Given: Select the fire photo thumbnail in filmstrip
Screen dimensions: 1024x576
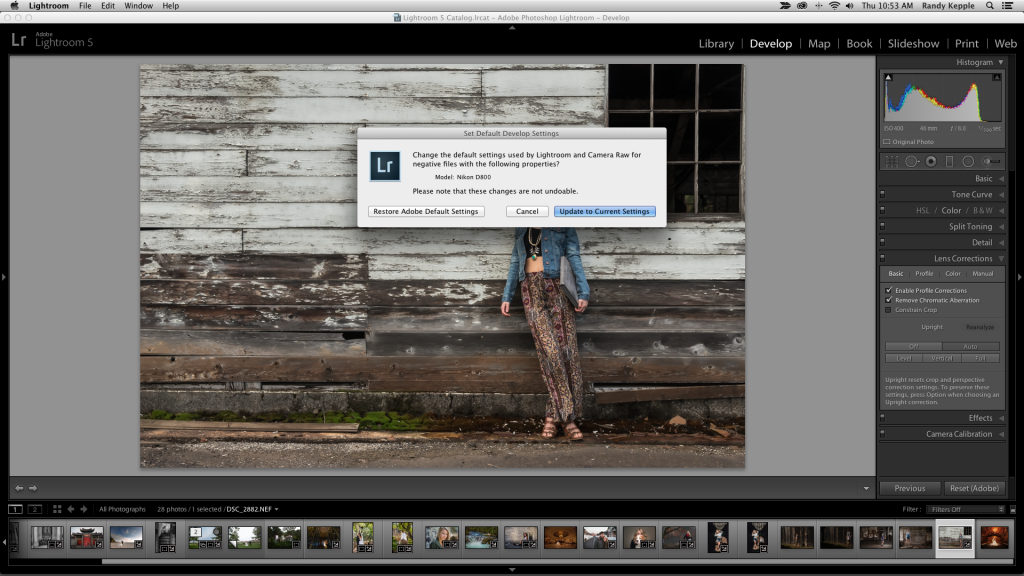Looking at the screenshot, I should 994,537.
